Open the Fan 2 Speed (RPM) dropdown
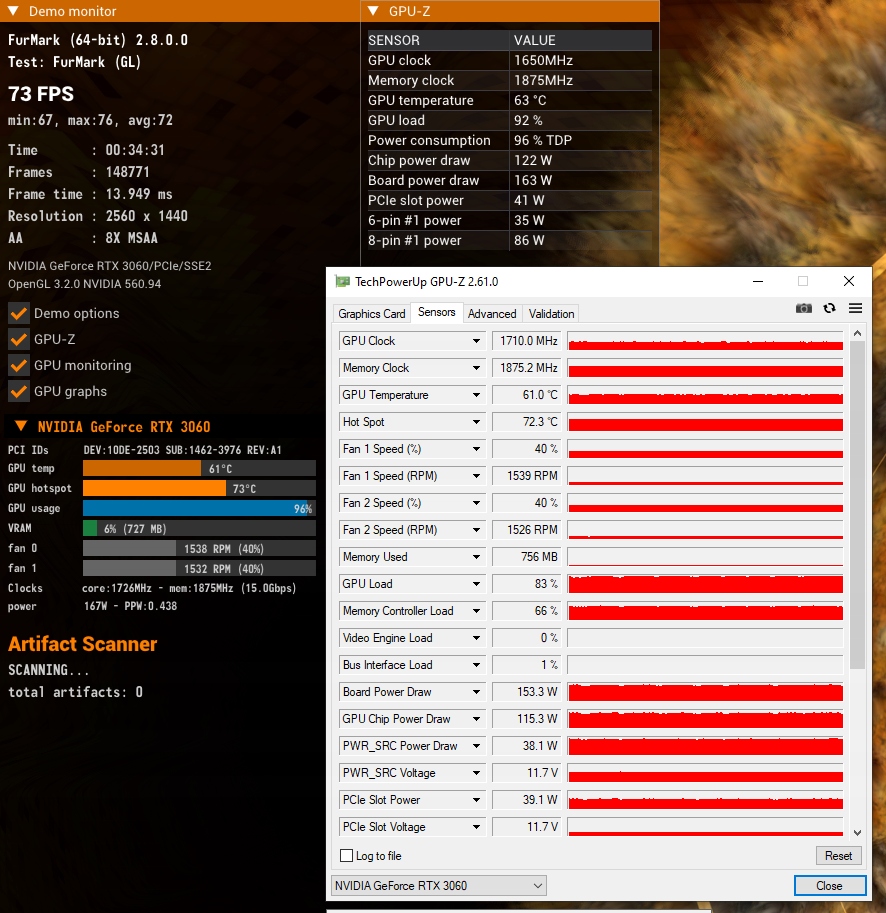886x913 pixels. pos(476,530)
